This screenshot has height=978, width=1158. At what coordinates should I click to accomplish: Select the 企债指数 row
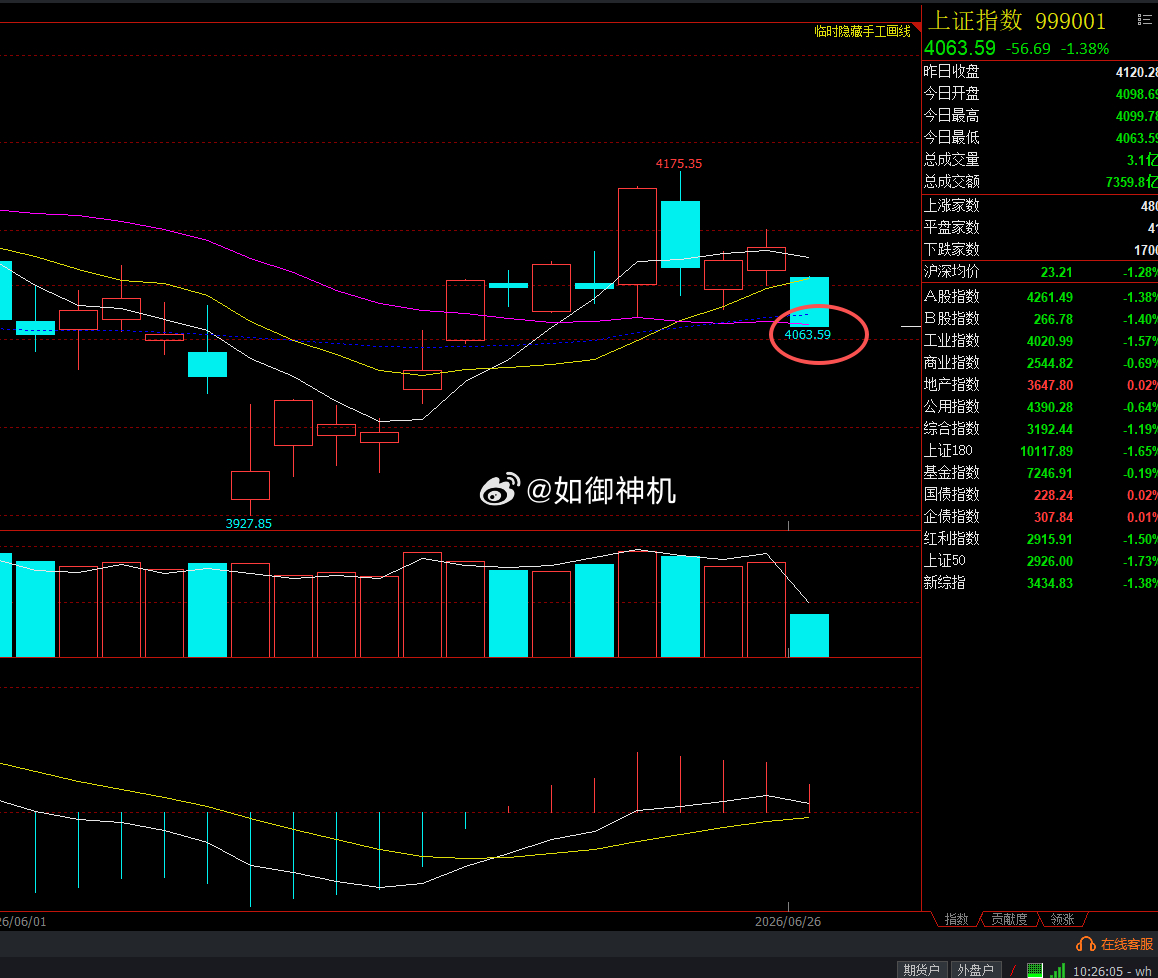click(x=1040, y=517)
